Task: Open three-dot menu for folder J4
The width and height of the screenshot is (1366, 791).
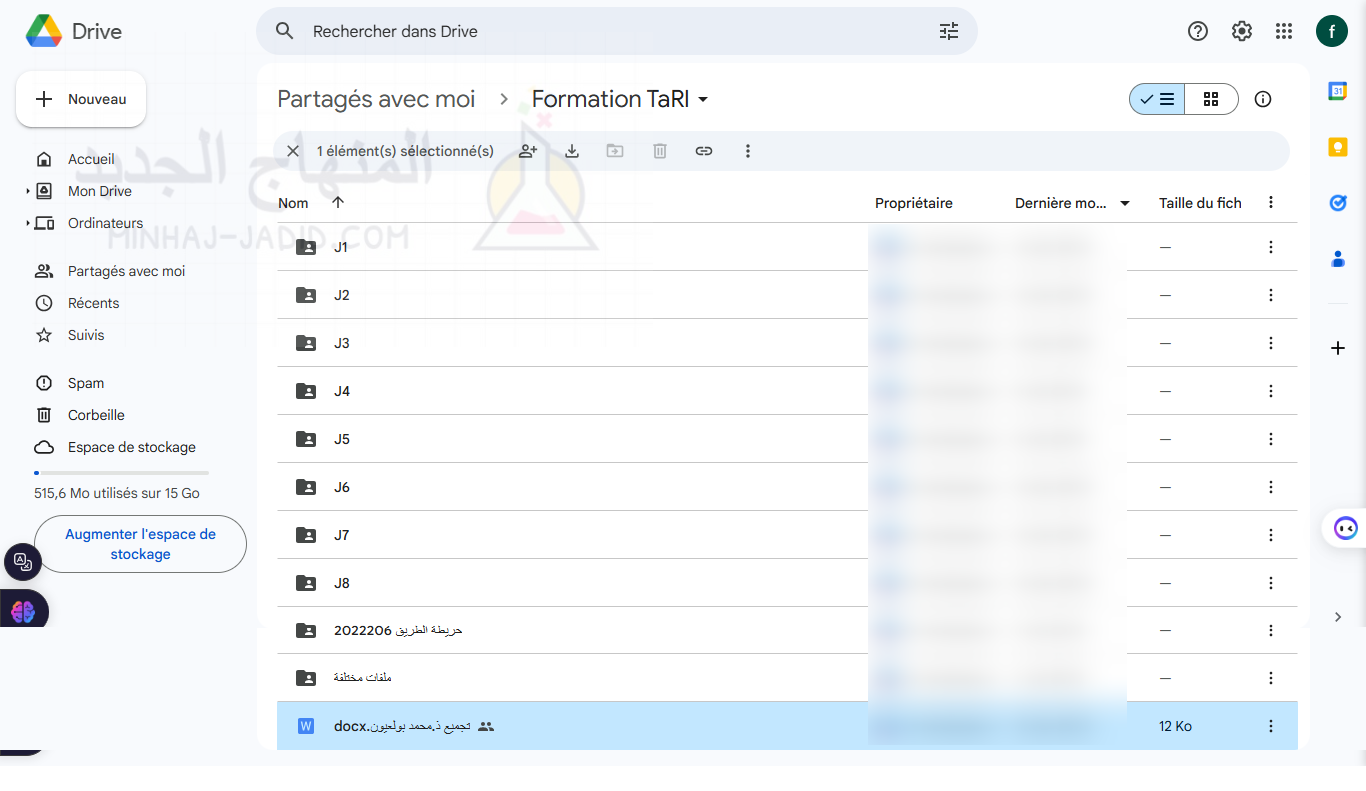Action: point(1271,391)
